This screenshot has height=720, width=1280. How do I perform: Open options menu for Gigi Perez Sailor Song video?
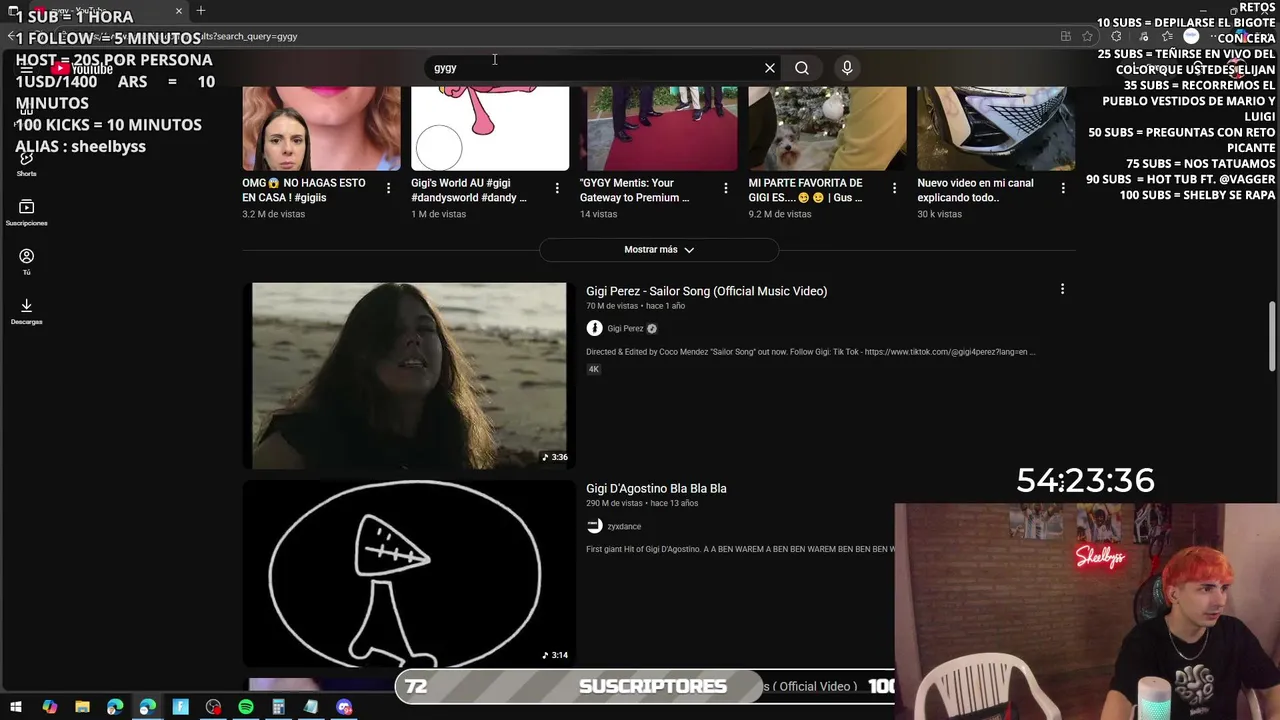[x=1062, y=289]
